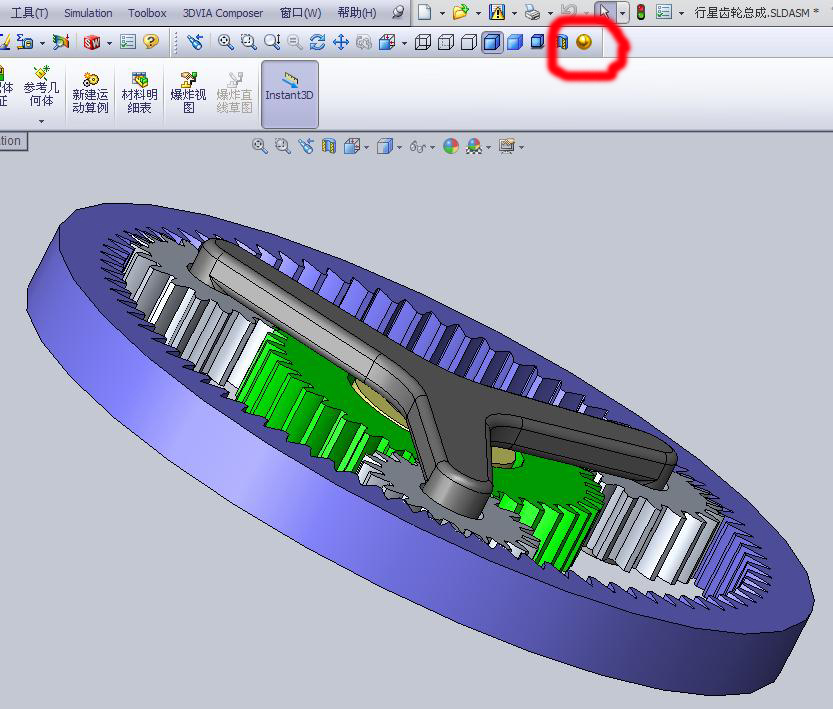Click the yellow question mark help icon
This screenshot has height=709, width=833.
(151, 41)
